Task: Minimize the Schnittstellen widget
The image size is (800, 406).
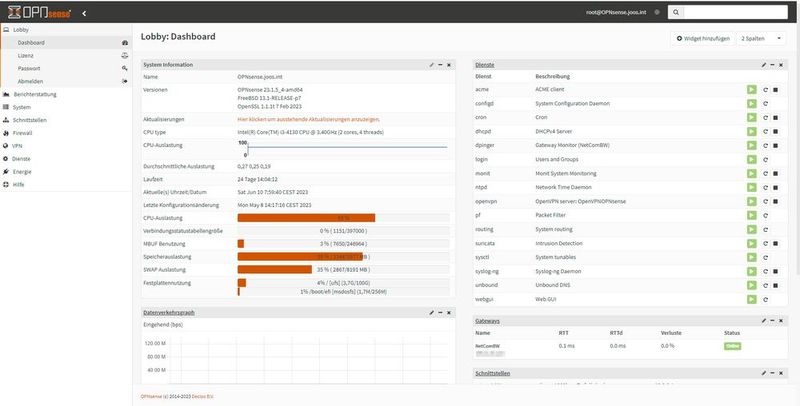Action: (772, 373)
